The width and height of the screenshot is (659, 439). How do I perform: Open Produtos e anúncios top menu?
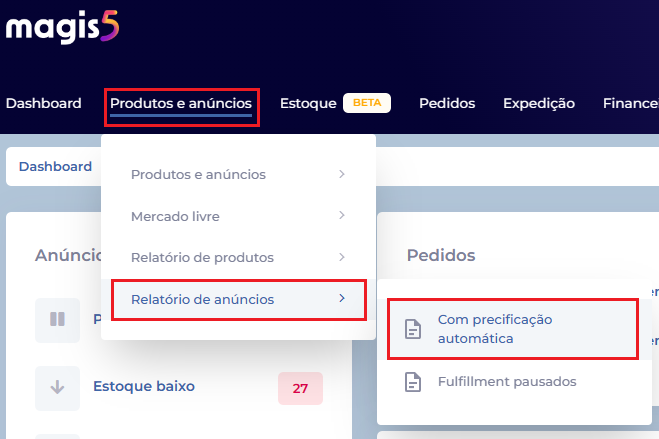coord(181,103)
